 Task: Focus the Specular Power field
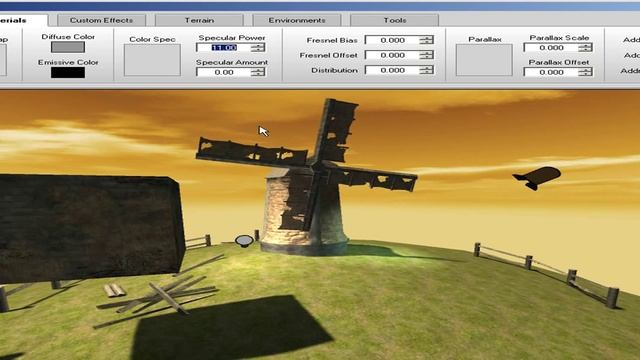point(224,47)
